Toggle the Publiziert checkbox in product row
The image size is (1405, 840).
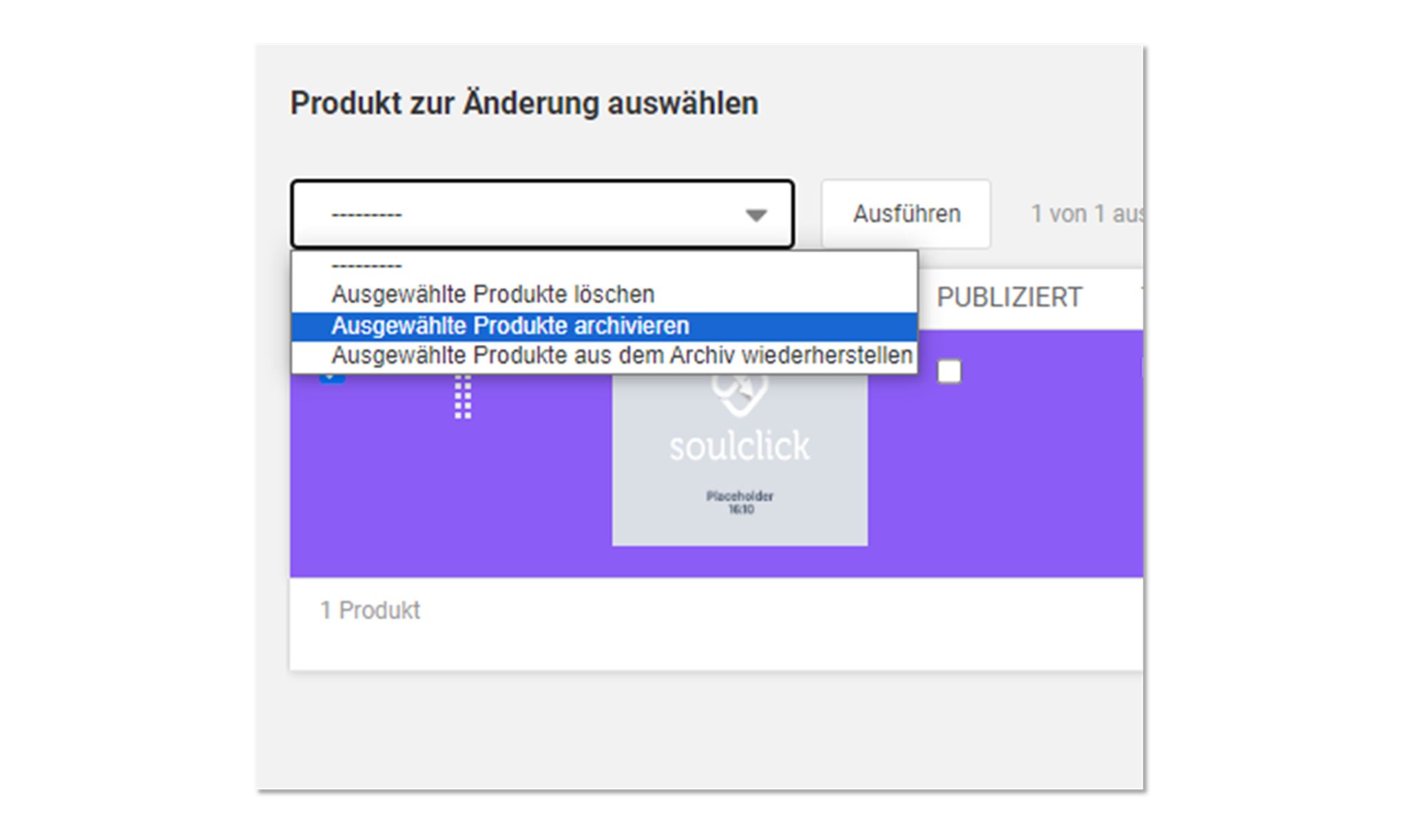point(949,372)
